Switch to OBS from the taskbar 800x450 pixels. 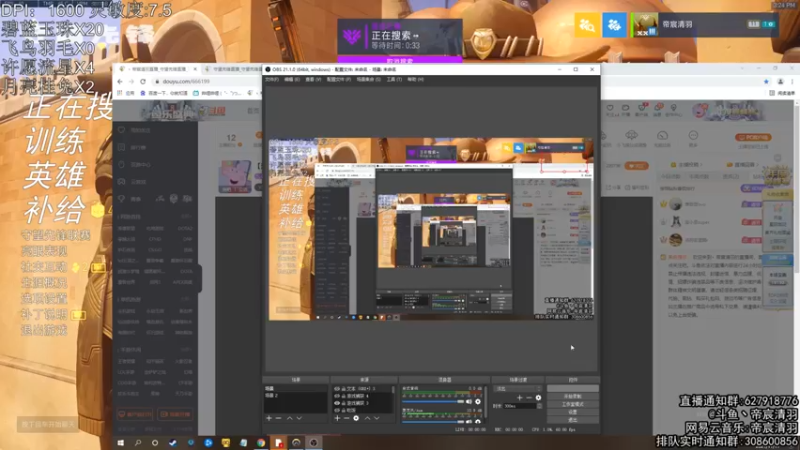point(314,443)
